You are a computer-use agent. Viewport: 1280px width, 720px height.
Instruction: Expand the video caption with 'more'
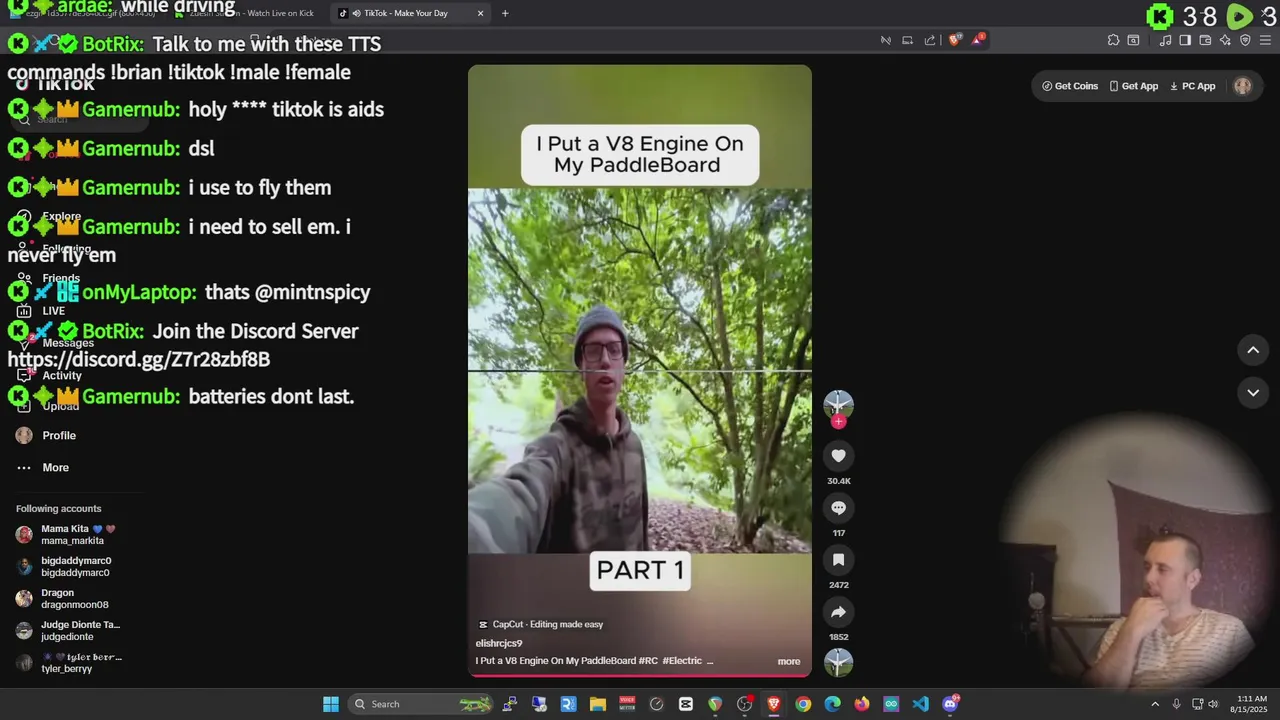(x=789, y=661)
